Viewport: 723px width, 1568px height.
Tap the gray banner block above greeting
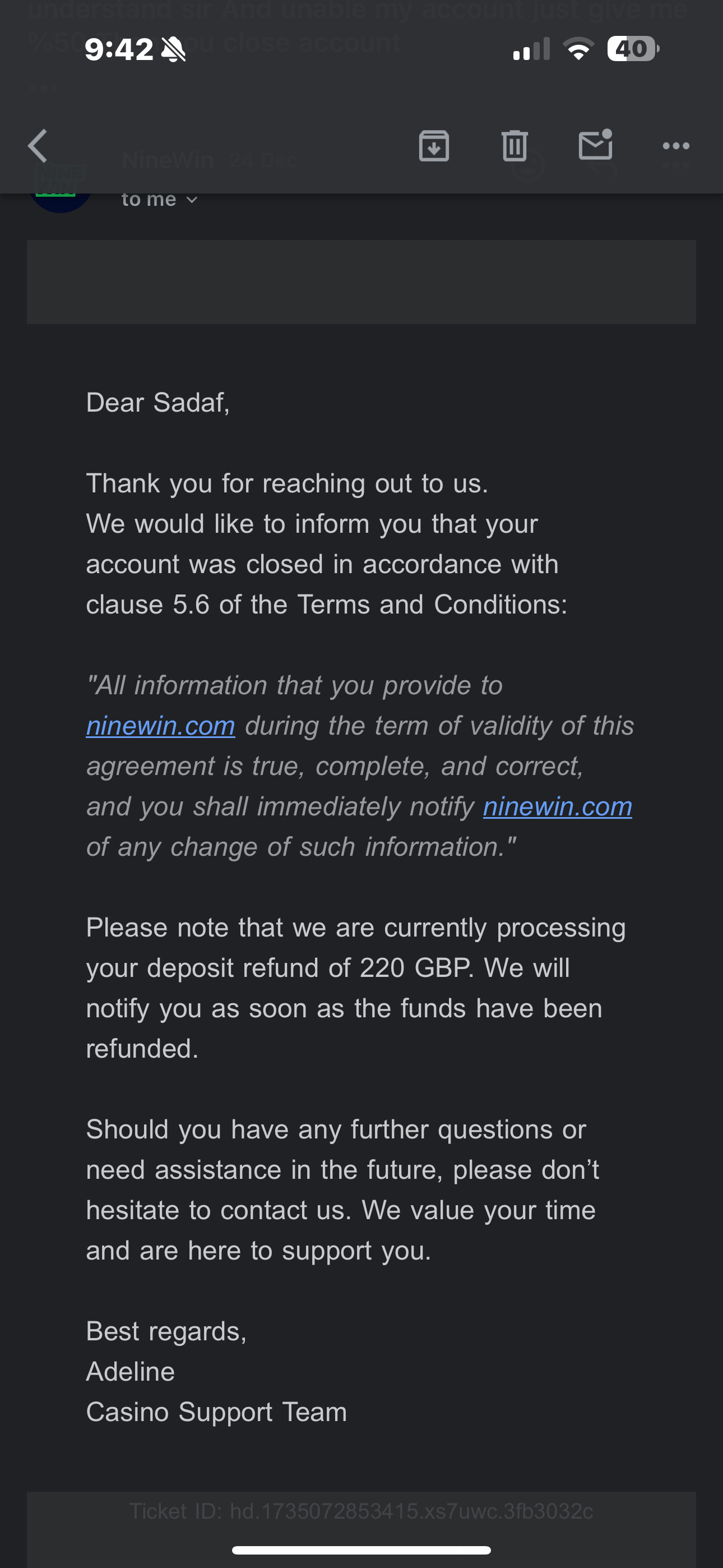(361, 282)
